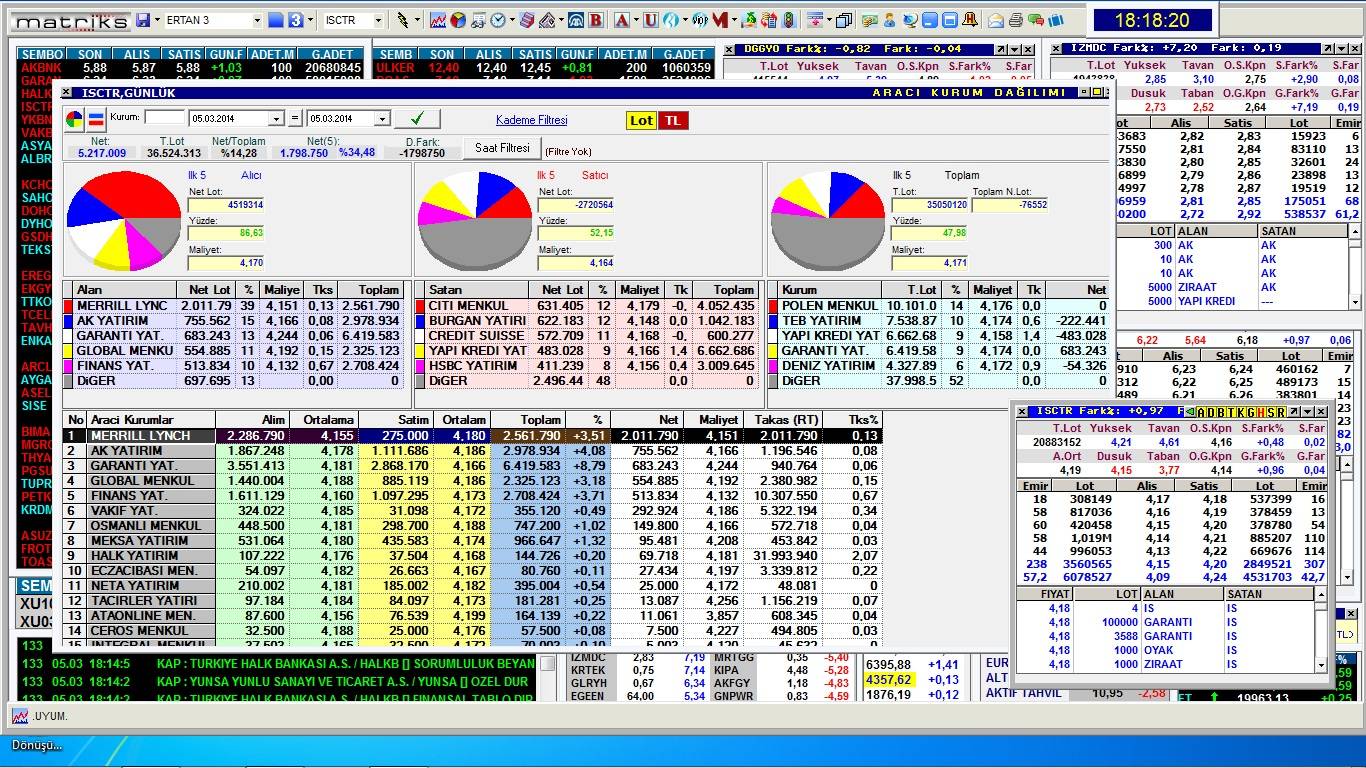Viewport: 1366px width, 768px height.
Task: Click the clock icon in toolbar
Action: point(497,20)
